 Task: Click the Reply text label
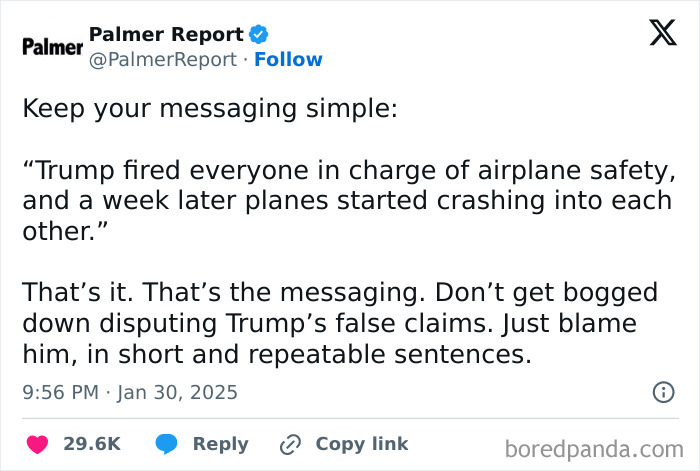pyautogui.click(x=220, y=444)
